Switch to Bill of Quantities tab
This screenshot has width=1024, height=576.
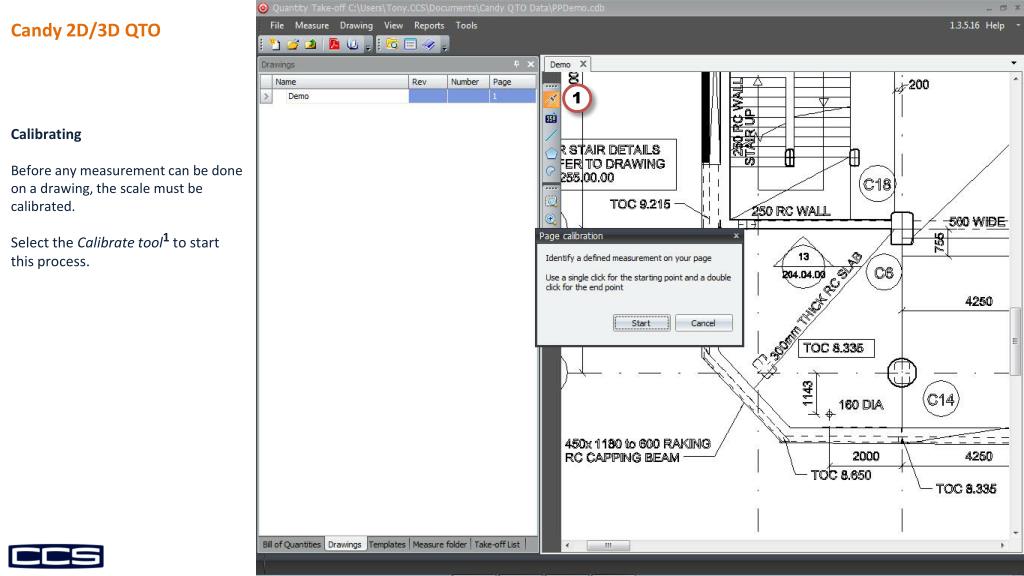click(291, 544)
